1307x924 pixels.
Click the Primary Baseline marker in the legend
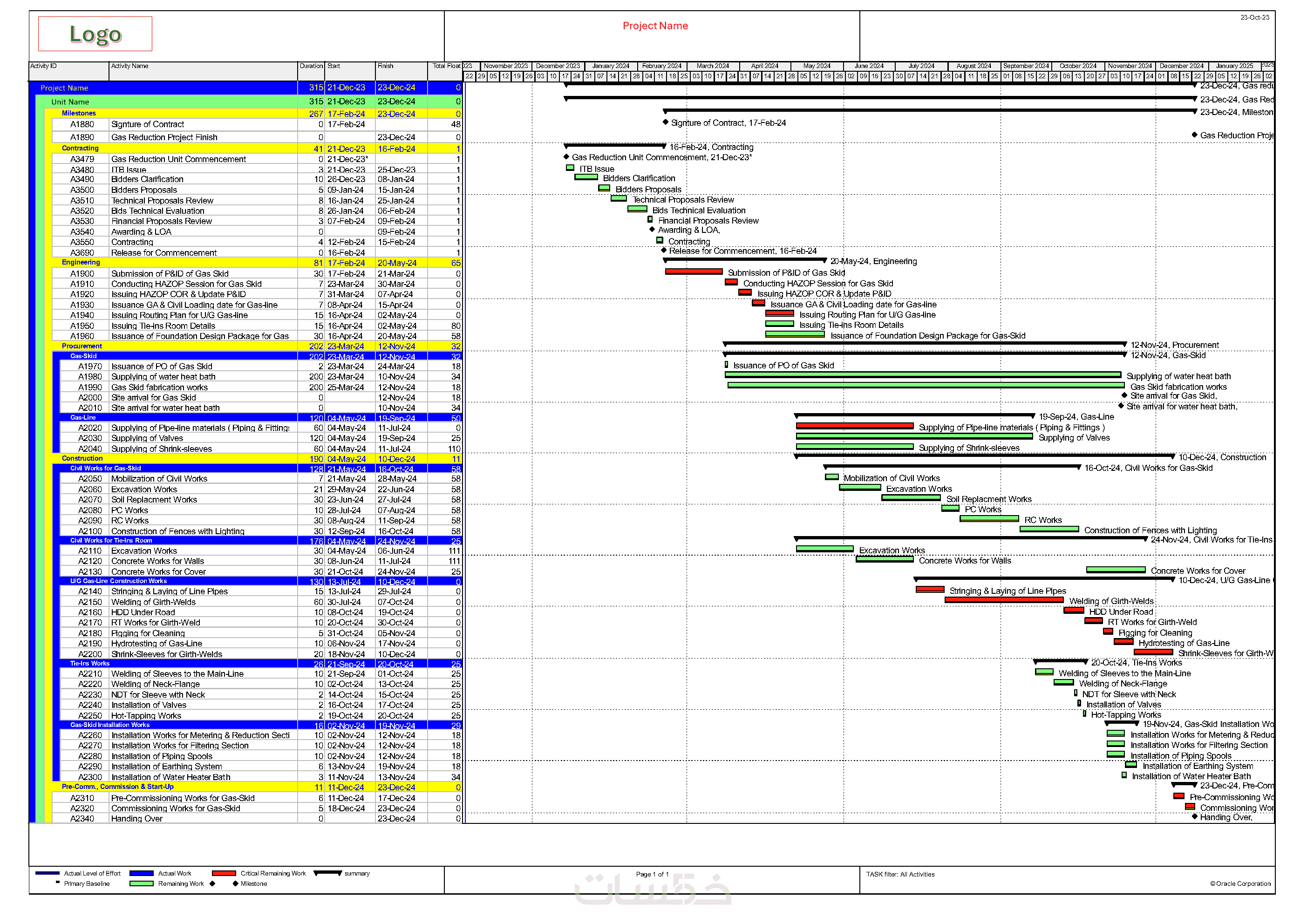click(x=57, y=883)
